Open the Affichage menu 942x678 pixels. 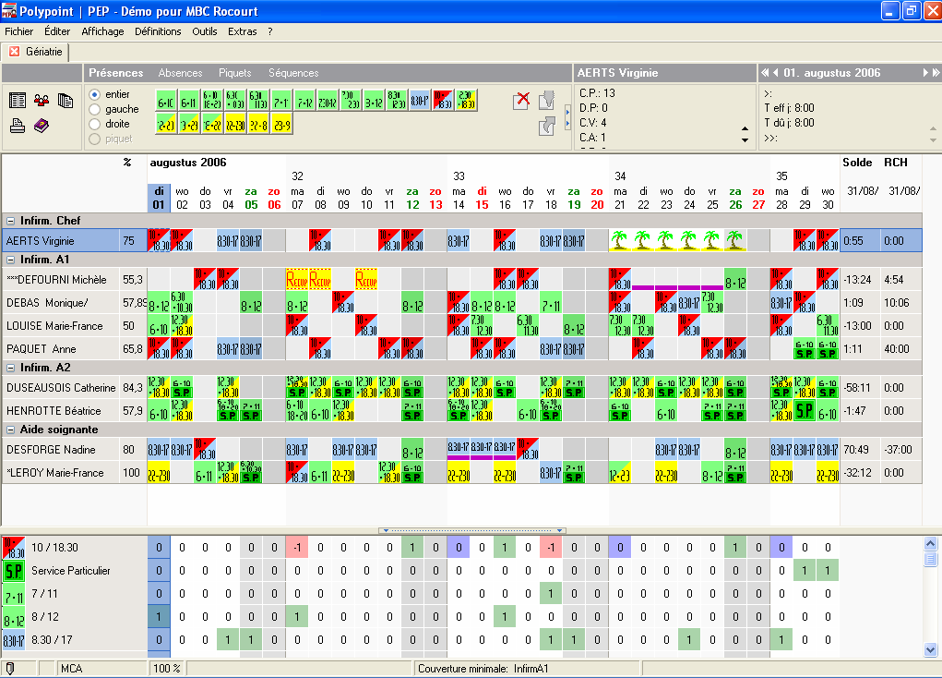tap(102, 31)
